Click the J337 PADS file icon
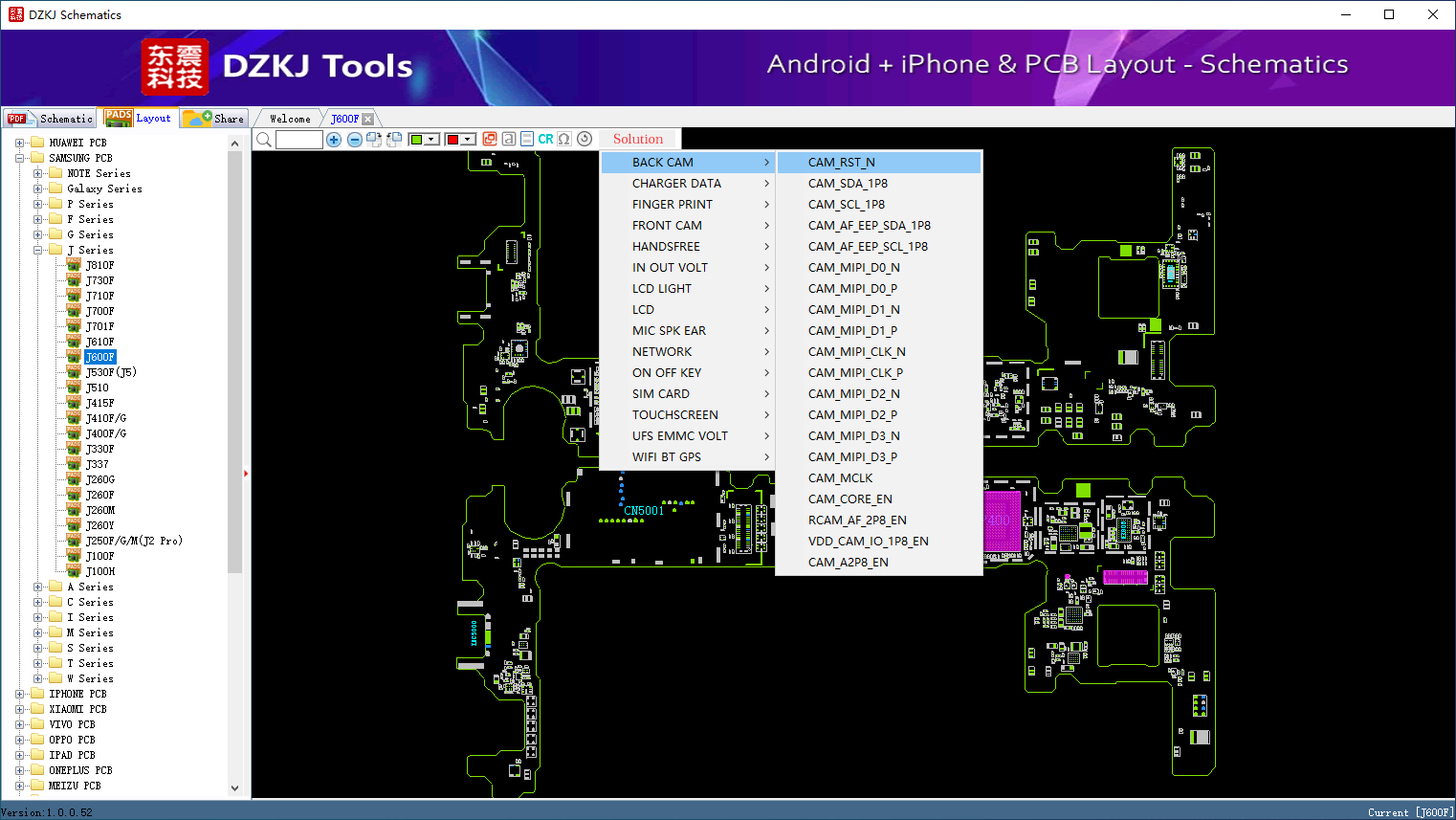The image size is (1456, 820). (74, 464)
